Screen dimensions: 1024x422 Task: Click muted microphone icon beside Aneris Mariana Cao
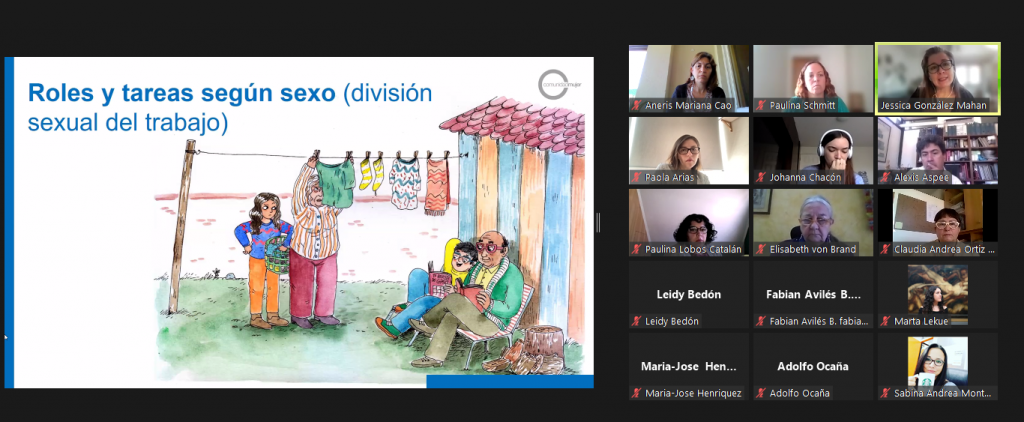click(636, 105)
